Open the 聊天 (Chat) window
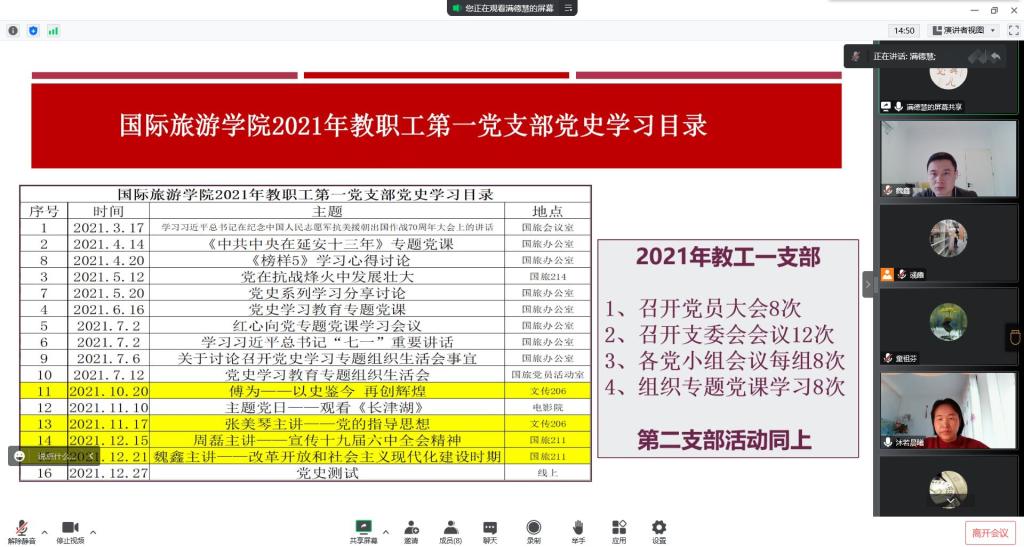1024x547 pixels. tap(490, 531)
